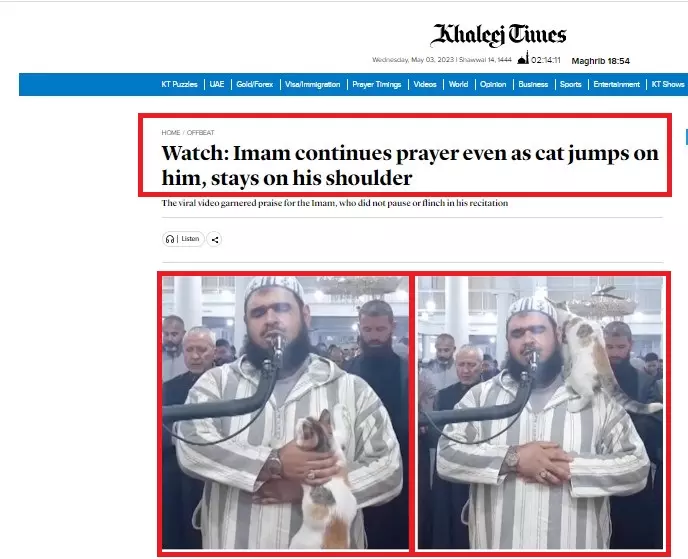This screenshot has height=559, width=688.
Task: Open the Khaleej Times logo homepage
Action: 498,35
